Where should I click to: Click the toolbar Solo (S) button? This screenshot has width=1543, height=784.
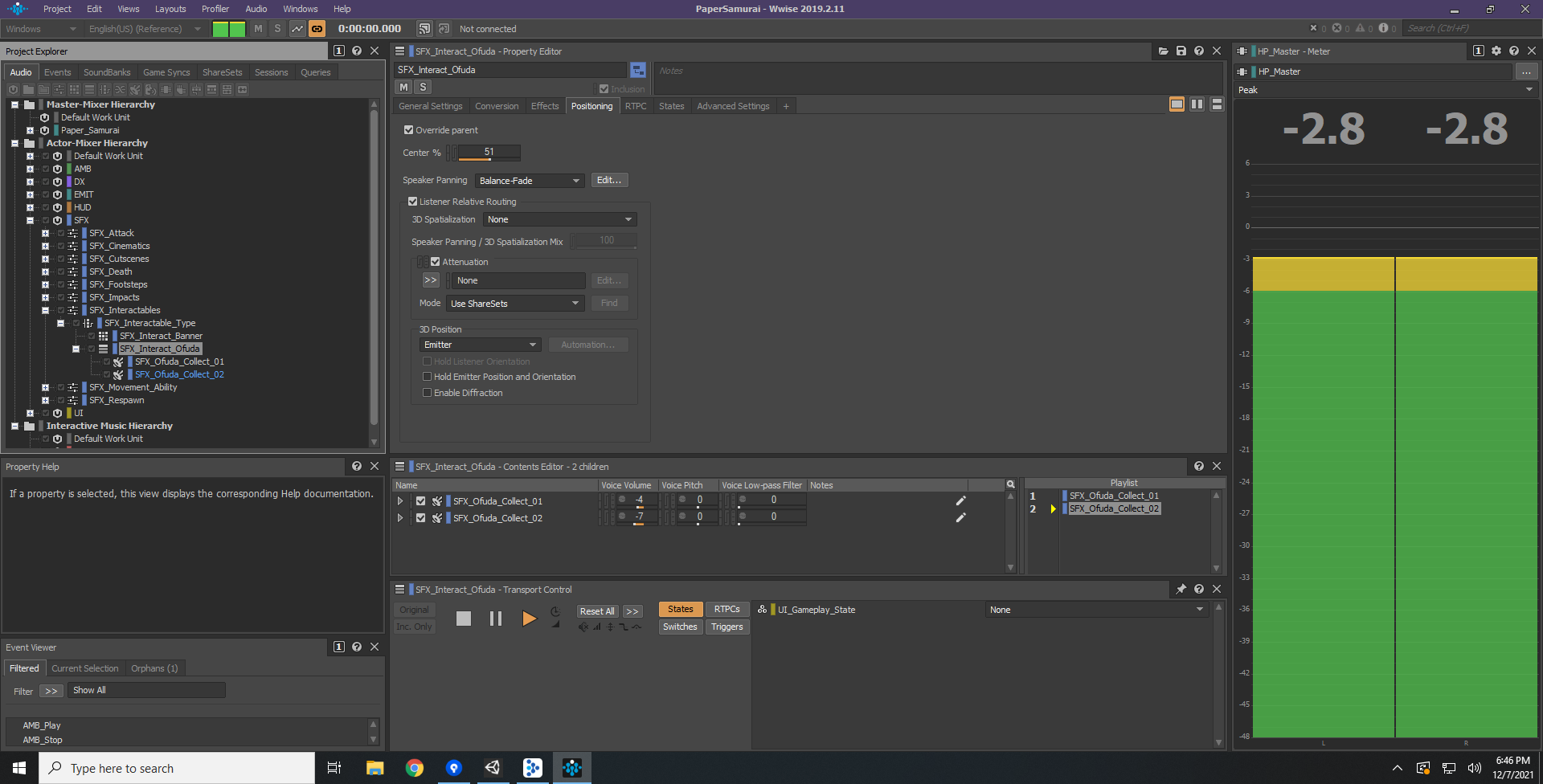(277, 29)
